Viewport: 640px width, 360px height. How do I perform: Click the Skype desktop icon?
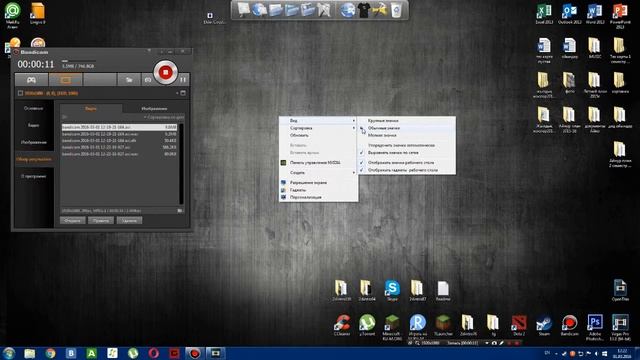tap(392, 291)
